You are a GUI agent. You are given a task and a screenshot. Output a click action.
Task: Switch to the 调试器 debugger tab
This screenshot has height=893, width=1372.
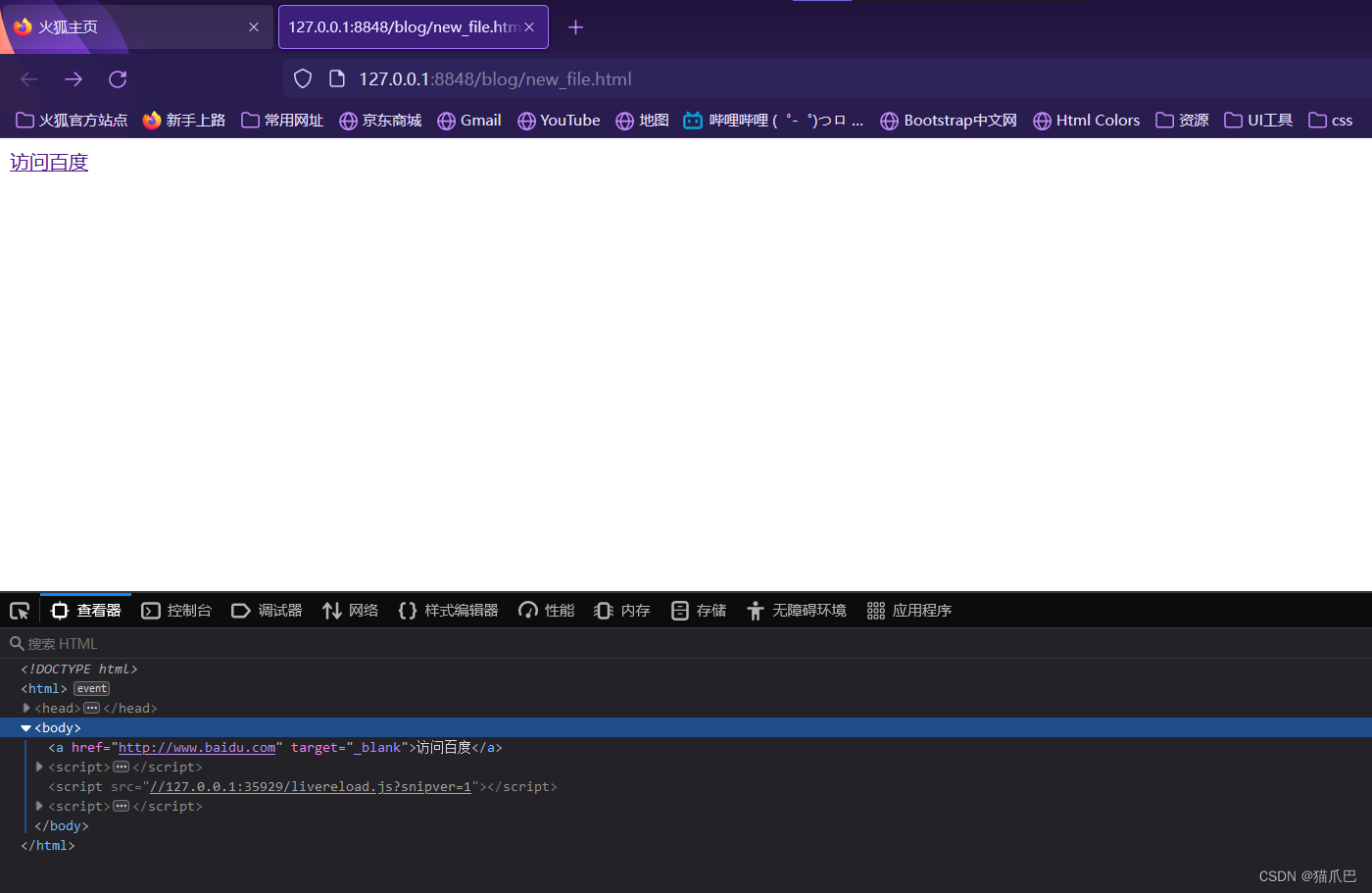(x=267, y=611)
